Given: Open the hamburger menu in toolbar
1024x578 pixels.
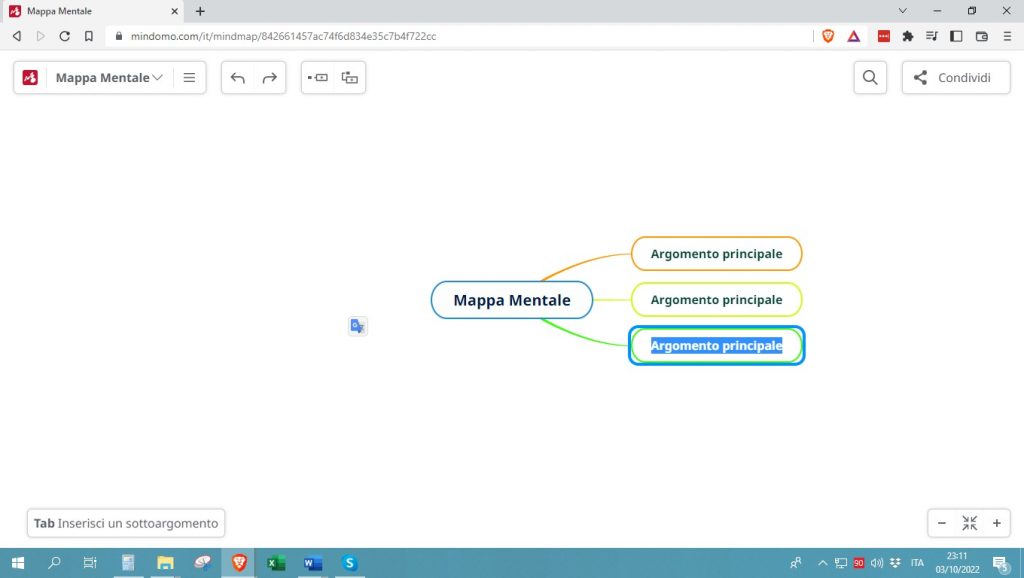Looking at the screenshot, I should (189, 78).
